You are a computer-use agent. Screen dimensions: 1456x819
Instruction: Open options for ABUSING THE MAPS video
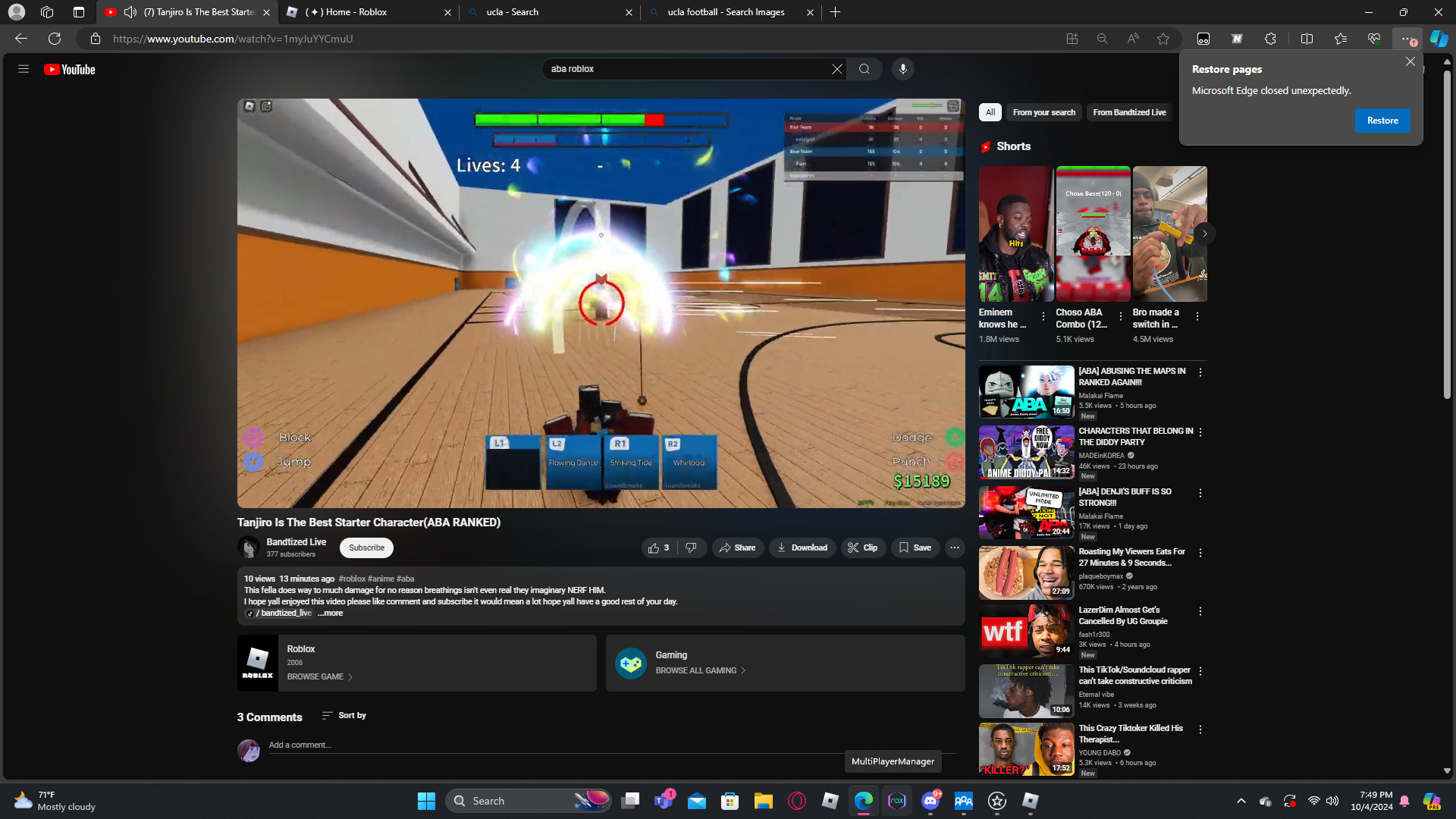point(1200,372)
